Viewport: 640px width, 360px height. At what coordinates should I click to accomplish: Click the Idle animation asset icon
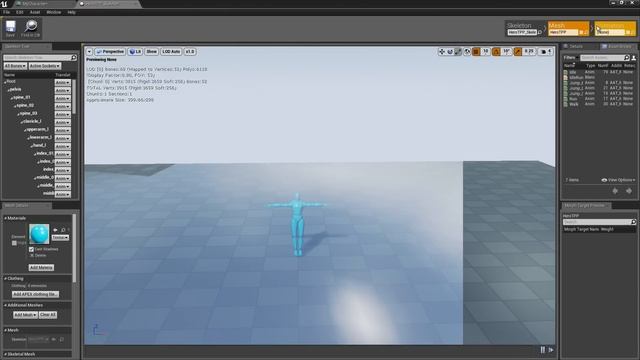[x=566, y=72]
